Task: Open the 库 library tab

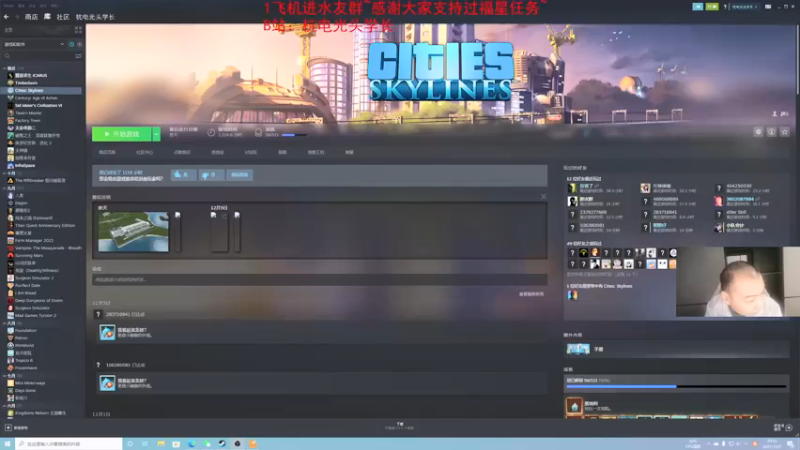Action: point(47,17)
